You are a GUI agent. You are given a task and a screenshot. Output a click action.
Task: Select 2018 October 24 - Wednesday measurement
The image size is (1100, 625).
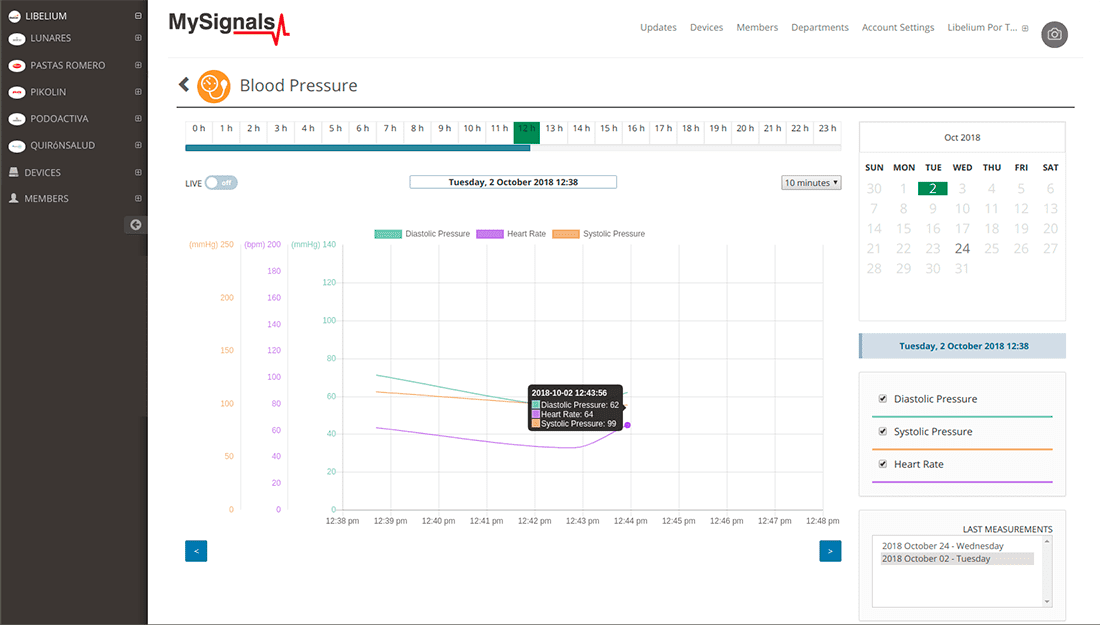pos(943,546)
